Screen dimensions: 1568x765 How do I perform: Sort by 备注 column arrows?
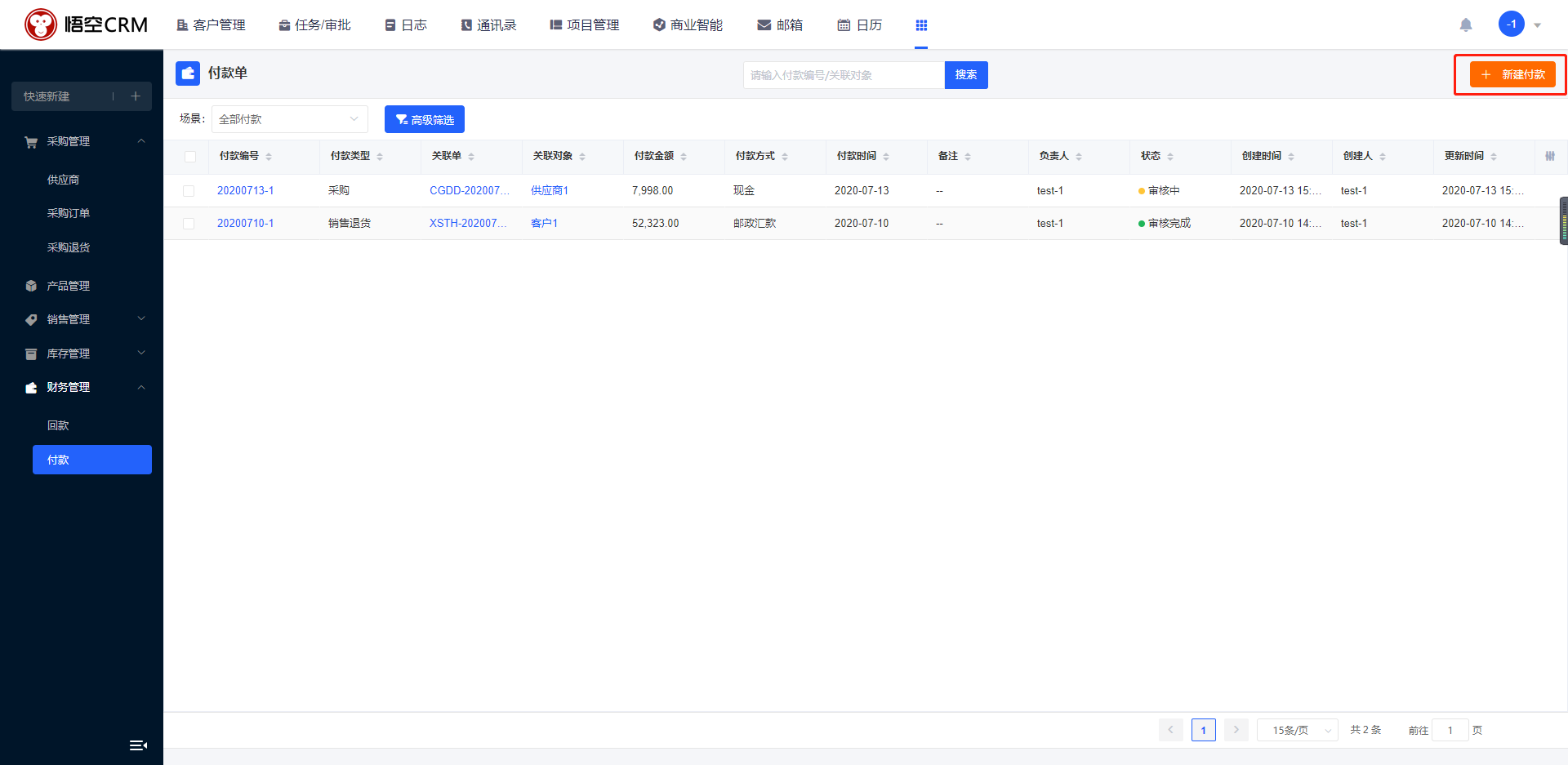tap(968, 157)
